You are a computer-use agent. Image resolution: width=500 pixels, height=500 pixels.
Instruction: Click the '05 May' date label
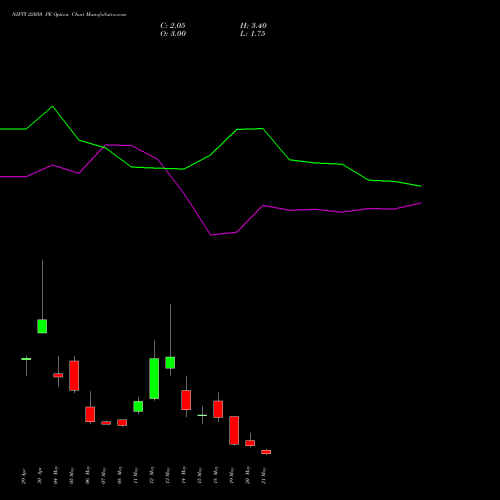point(72,475)
